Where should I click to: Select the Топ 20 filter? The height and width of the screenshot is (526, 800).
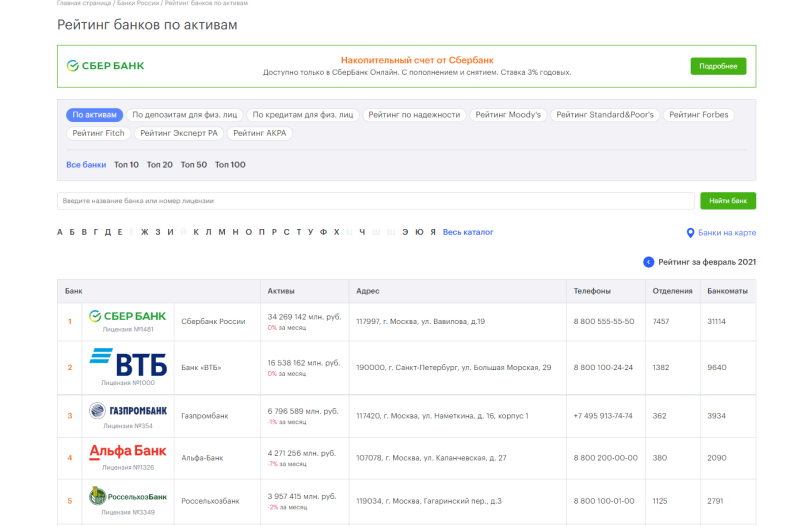click(x=160, y=165)
